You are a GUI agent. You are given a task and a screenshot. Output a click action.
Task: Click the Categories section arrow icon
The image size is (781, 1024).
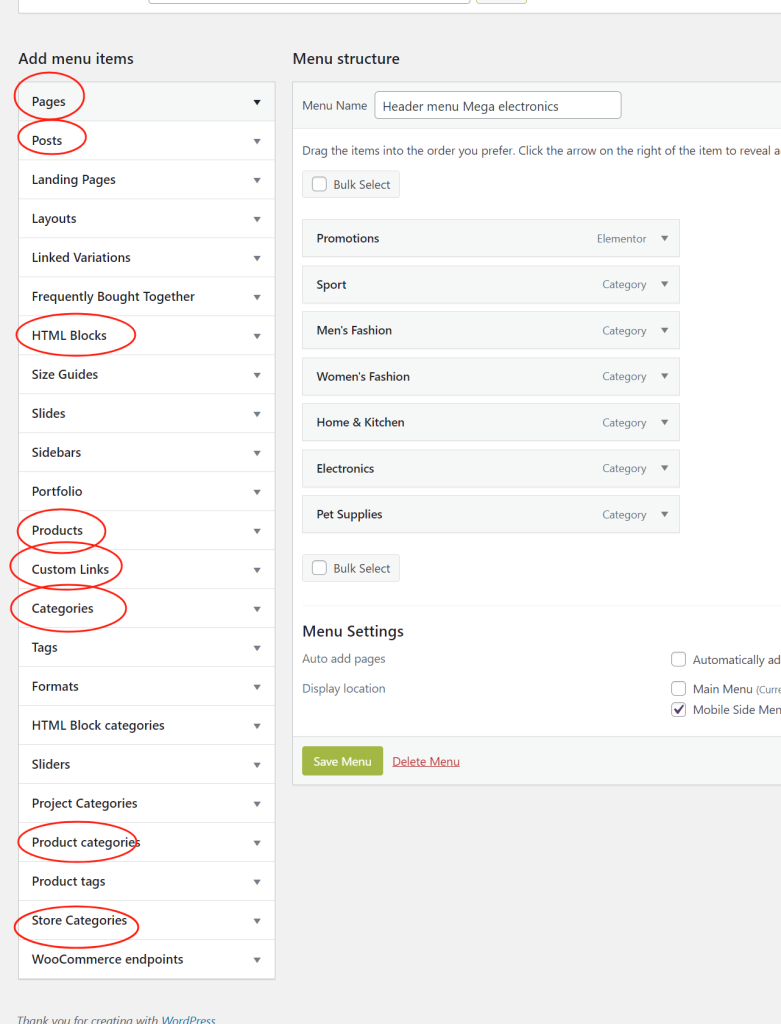pyautogui.click(x=257, y=609)
